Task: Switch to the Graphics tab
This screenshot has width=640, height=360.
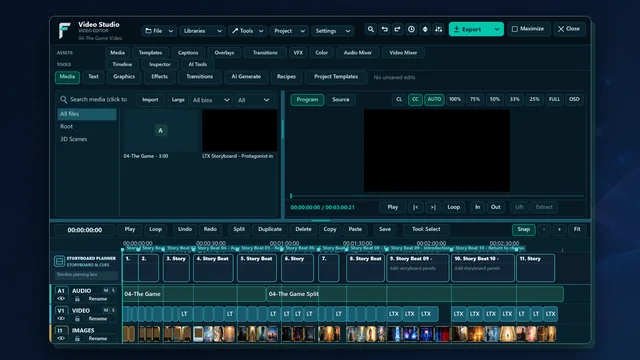Action: 124,77
